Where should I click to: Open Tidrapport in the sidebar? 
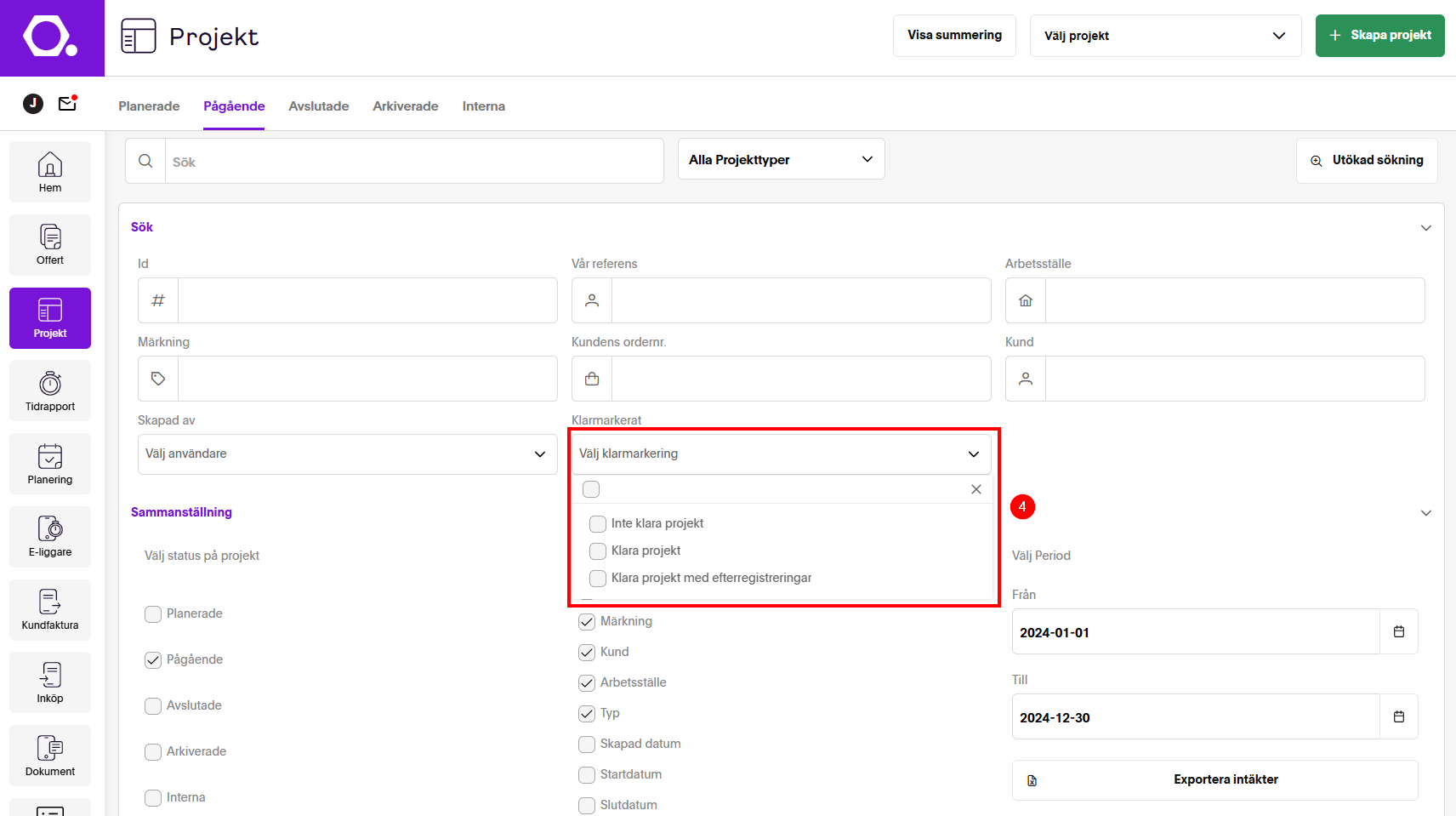(x=50, y=391)
